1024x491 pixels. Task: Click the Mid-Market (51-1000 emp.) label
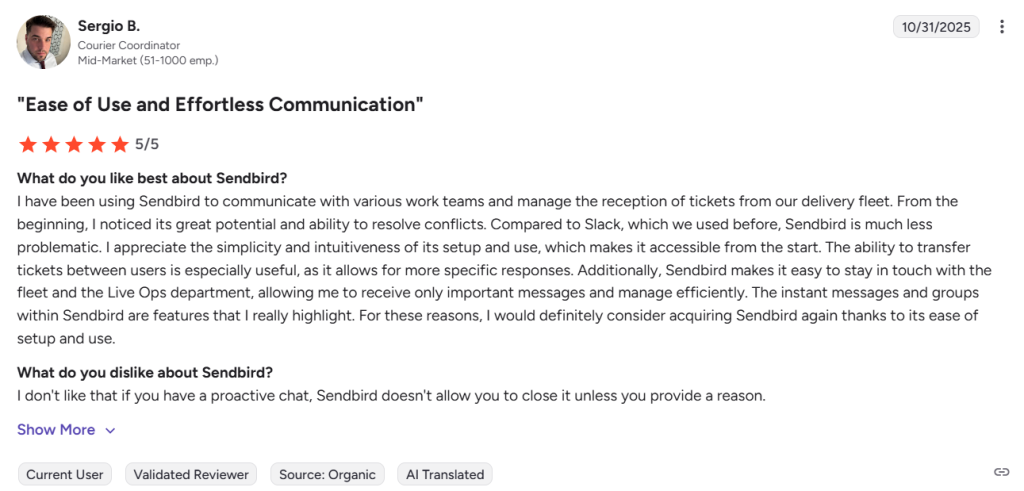coord(148,60)
